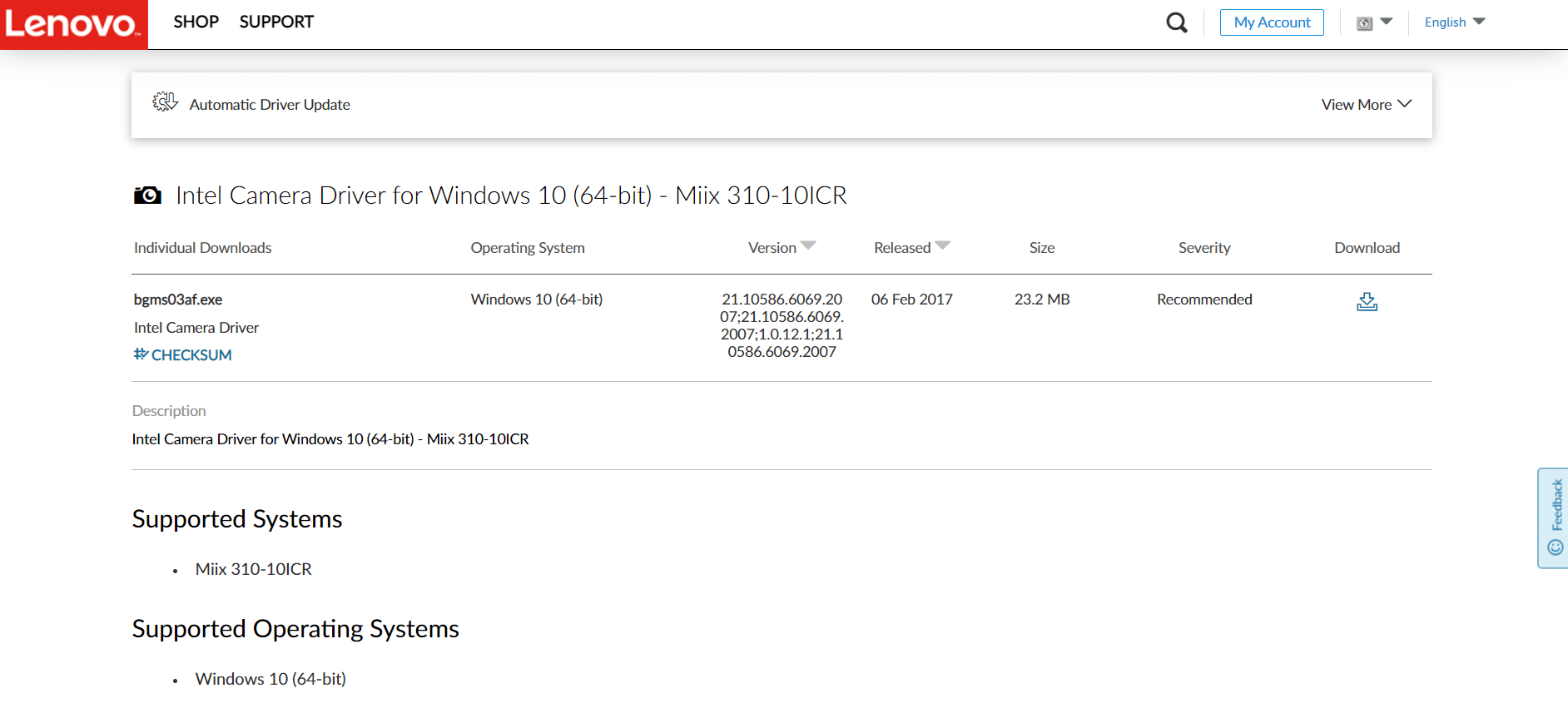This screenshot has height=718, width=1568.
Task: Click the Lenovo logo
Action: pyautogui.click(x=73, y=24)
